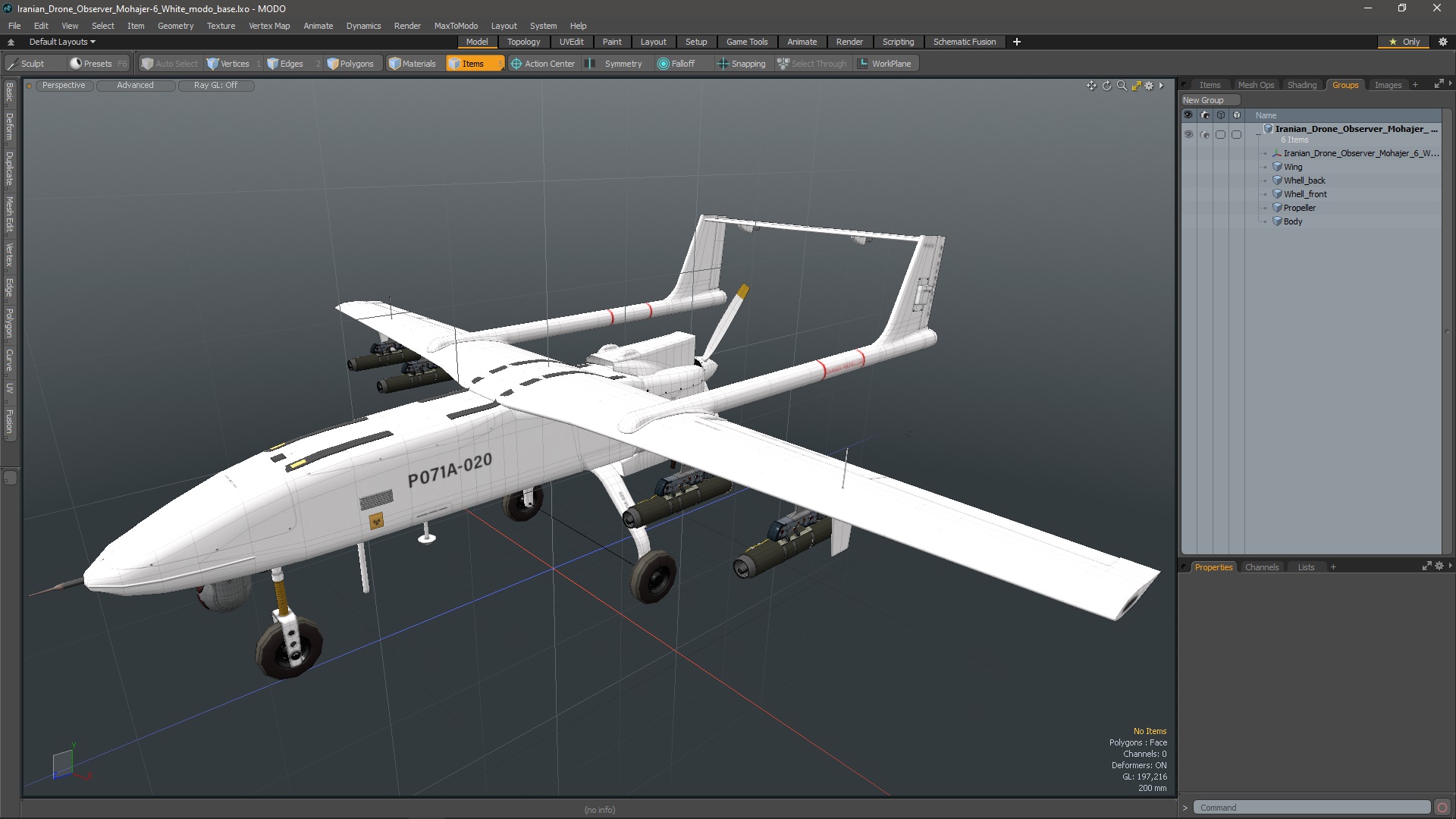The height and width of the screenshot is (819, 1456).
Task: Open the Items panel tab
Action: coord(1210,85)
